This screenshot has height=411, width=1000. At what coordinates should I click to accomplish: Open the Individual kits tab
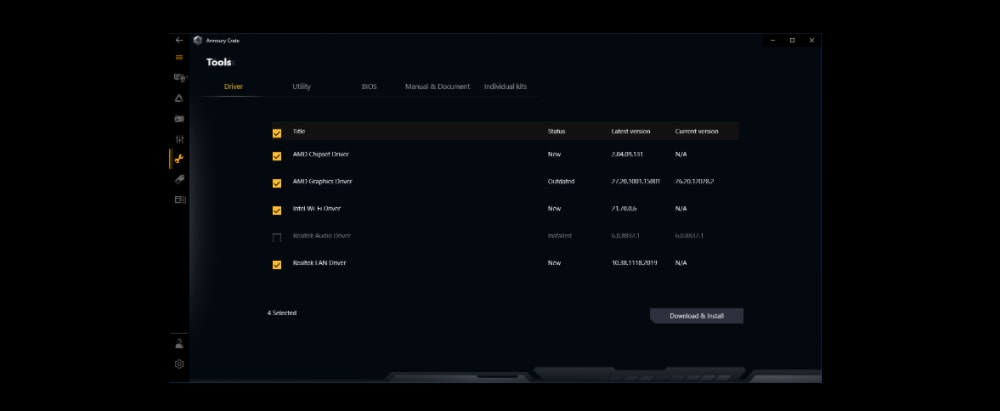505,87
